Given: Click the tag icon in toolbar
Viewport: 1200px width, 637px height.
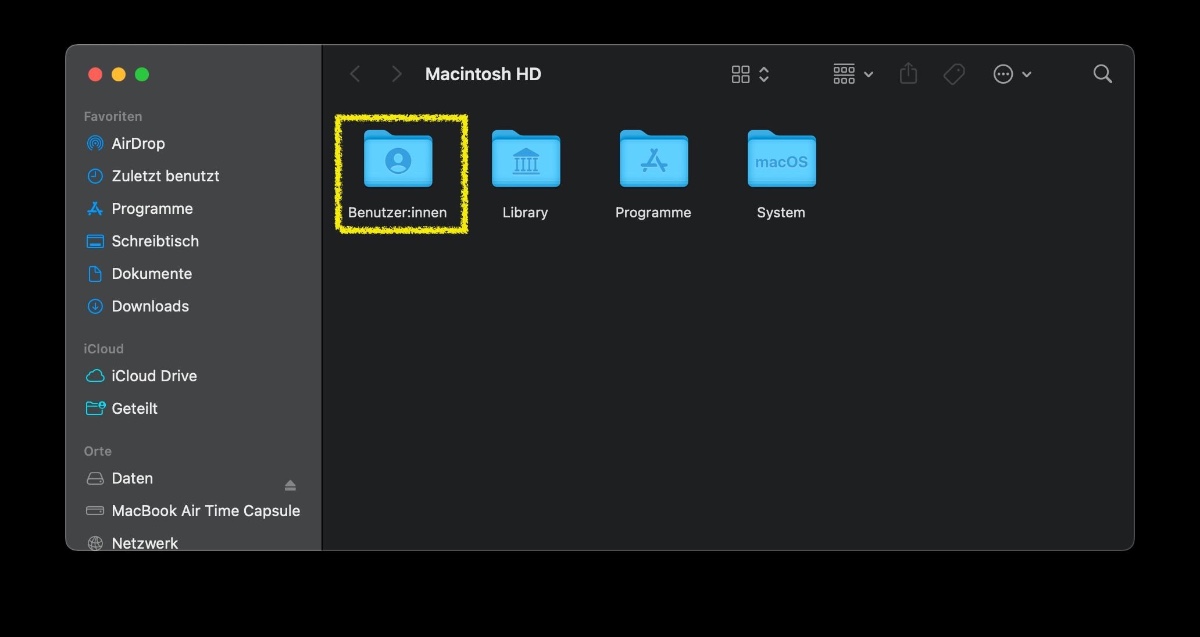Looking at the screenshot, I should 954,74.
